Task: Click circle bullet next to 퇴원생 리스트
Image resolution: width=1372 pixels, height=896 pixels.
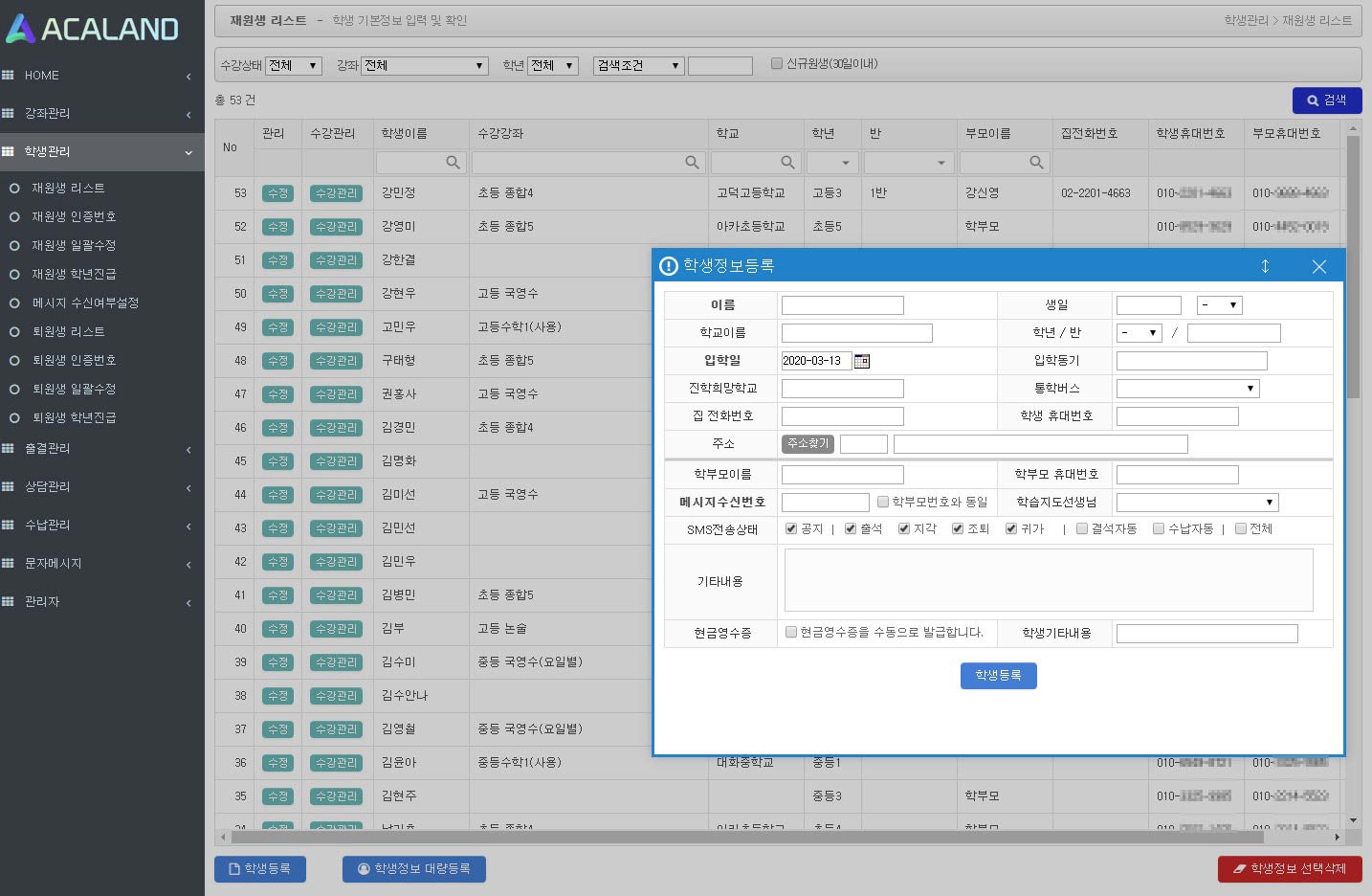Action: coord(14,332)
